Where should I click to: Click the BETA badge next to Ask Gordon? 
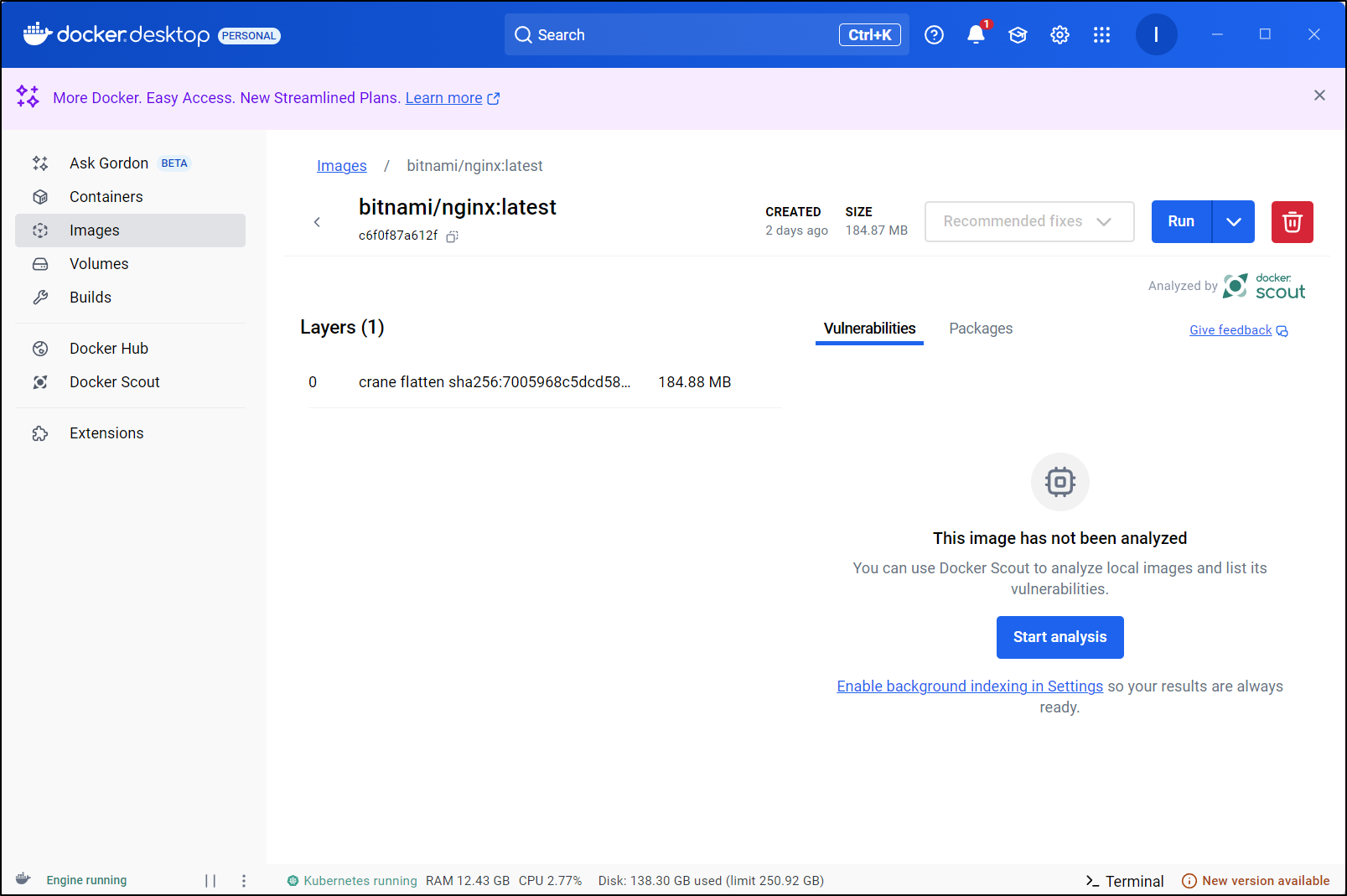[x=174, y=163]
